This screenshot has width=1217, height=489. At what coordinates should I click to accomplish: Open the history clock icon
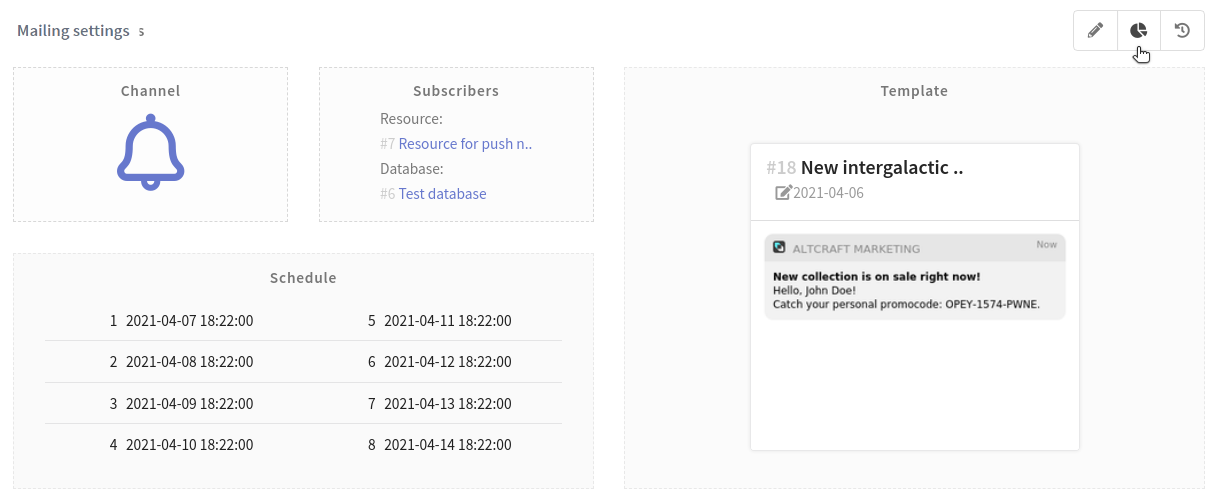[1182, 31]
